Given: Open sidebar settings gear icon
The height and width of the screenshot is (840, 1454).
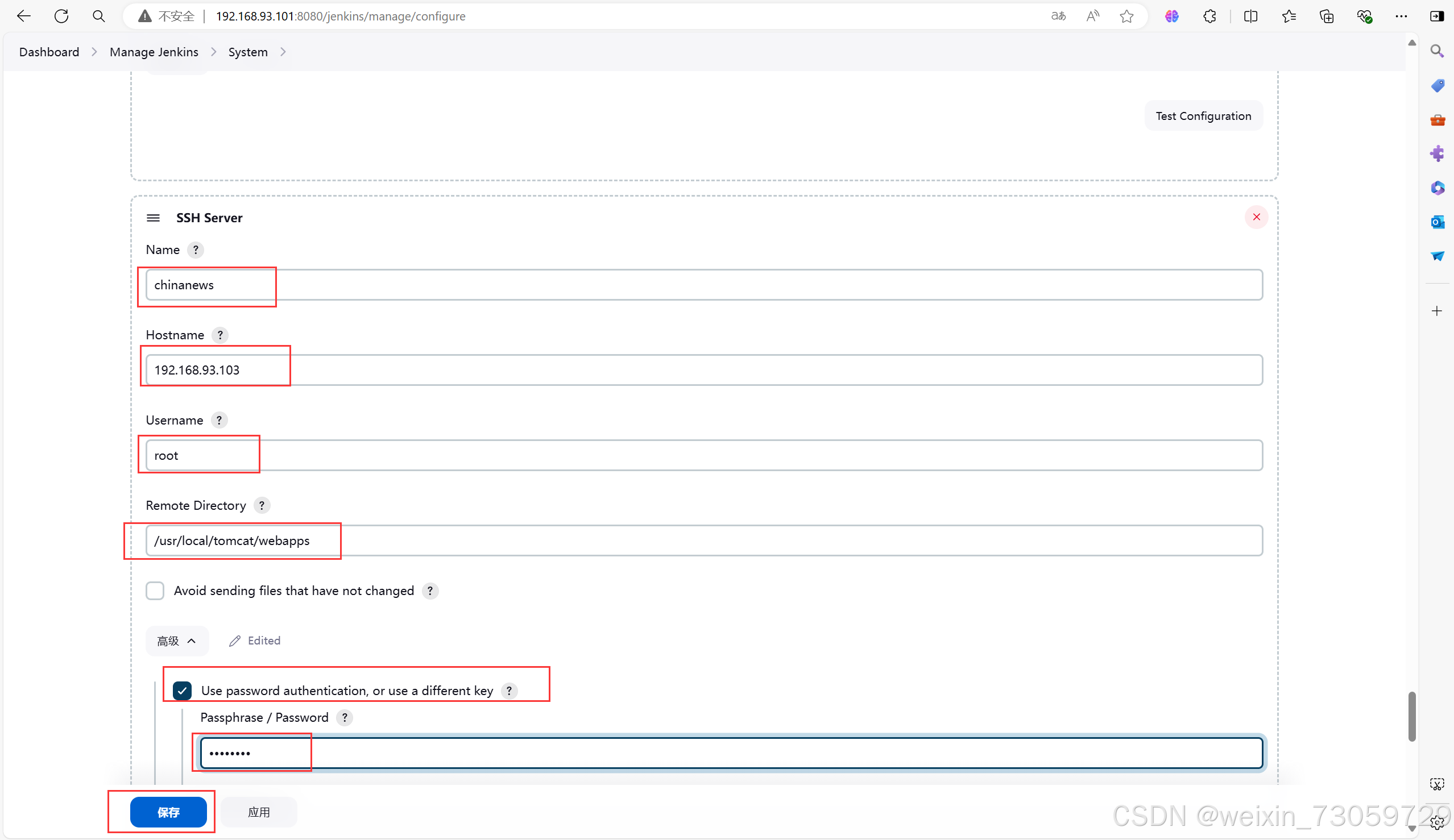Looking at the screenshot, I should tap(1438, 822).
